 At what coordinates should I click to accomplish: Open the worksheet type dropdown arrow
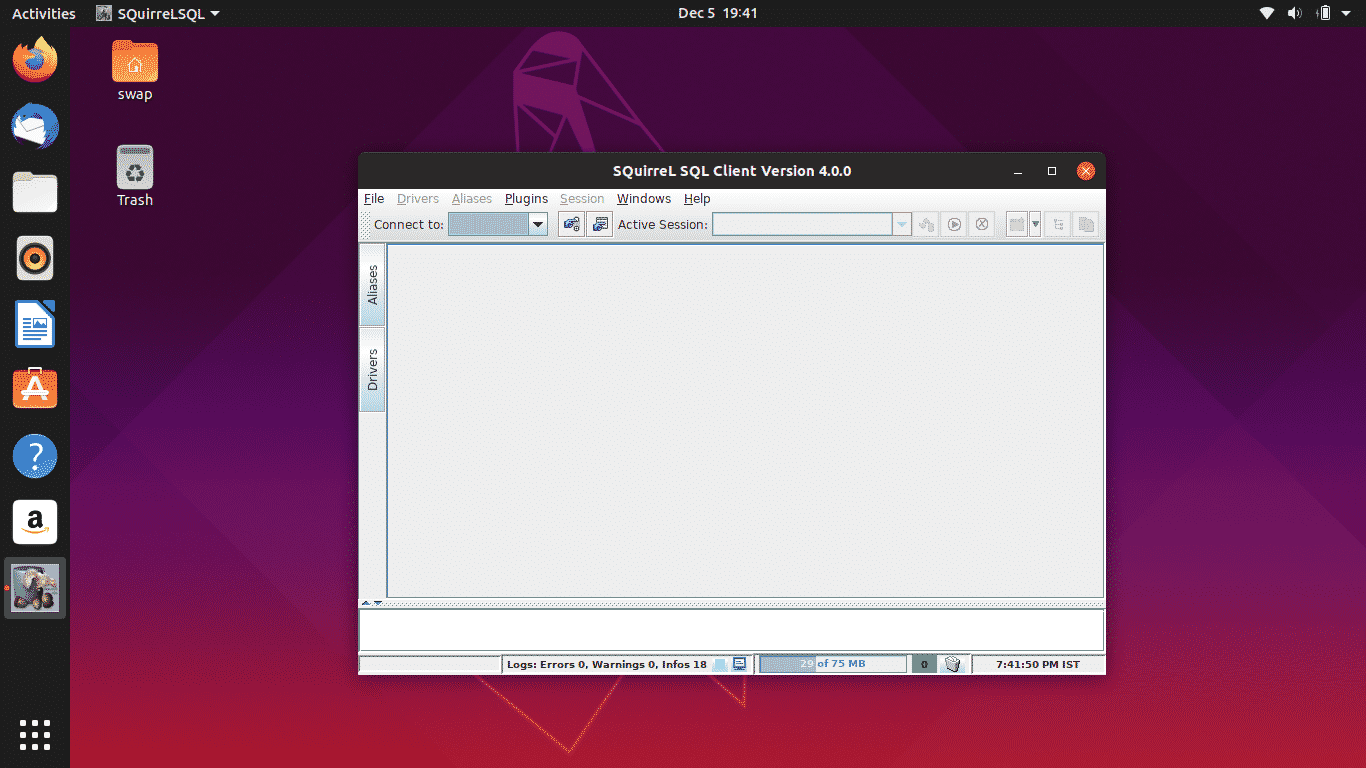pyautogui.click(x=1035, y=224)
